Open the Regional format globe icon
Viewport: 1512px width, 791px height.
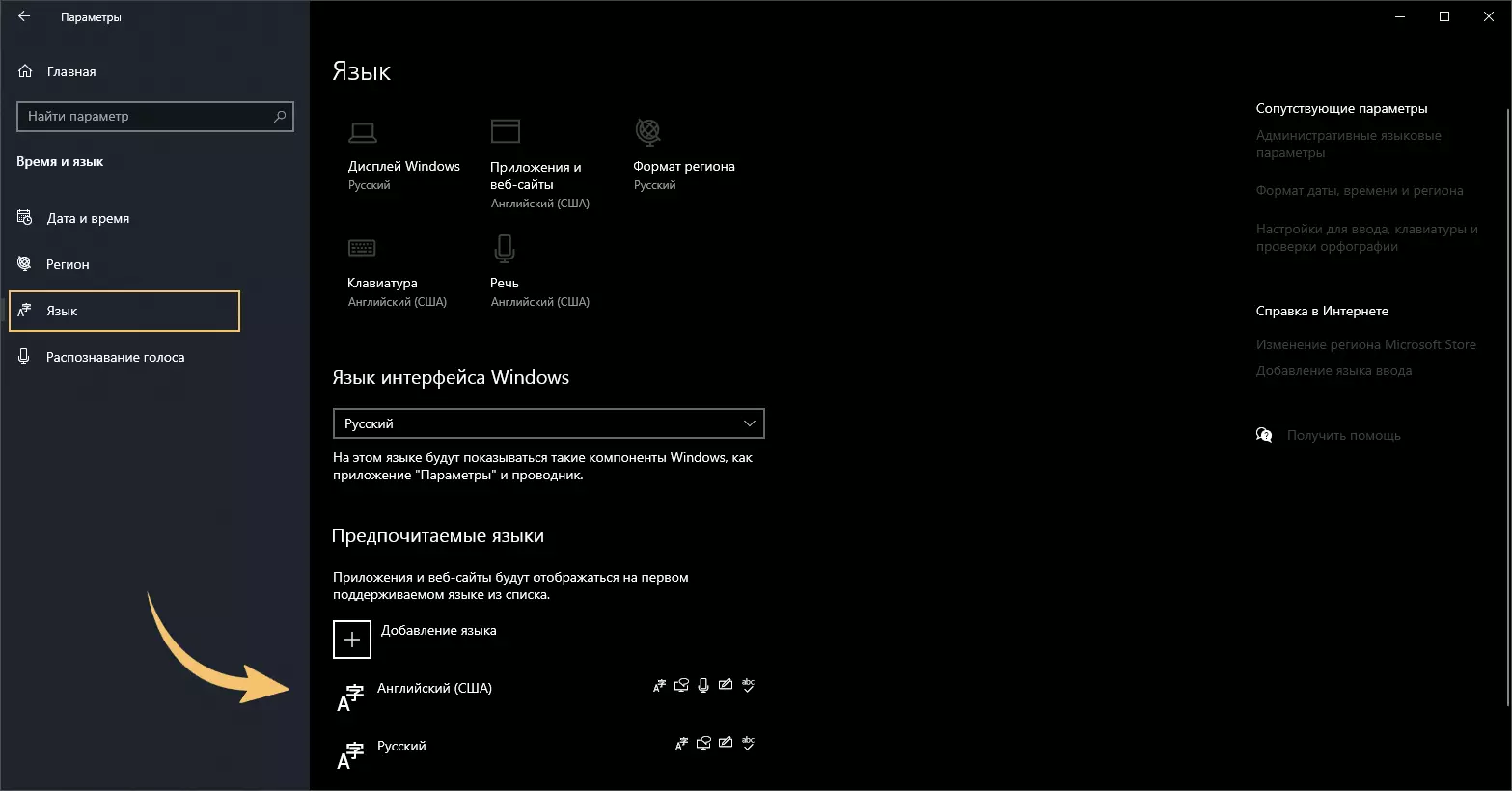coord(647,131)
